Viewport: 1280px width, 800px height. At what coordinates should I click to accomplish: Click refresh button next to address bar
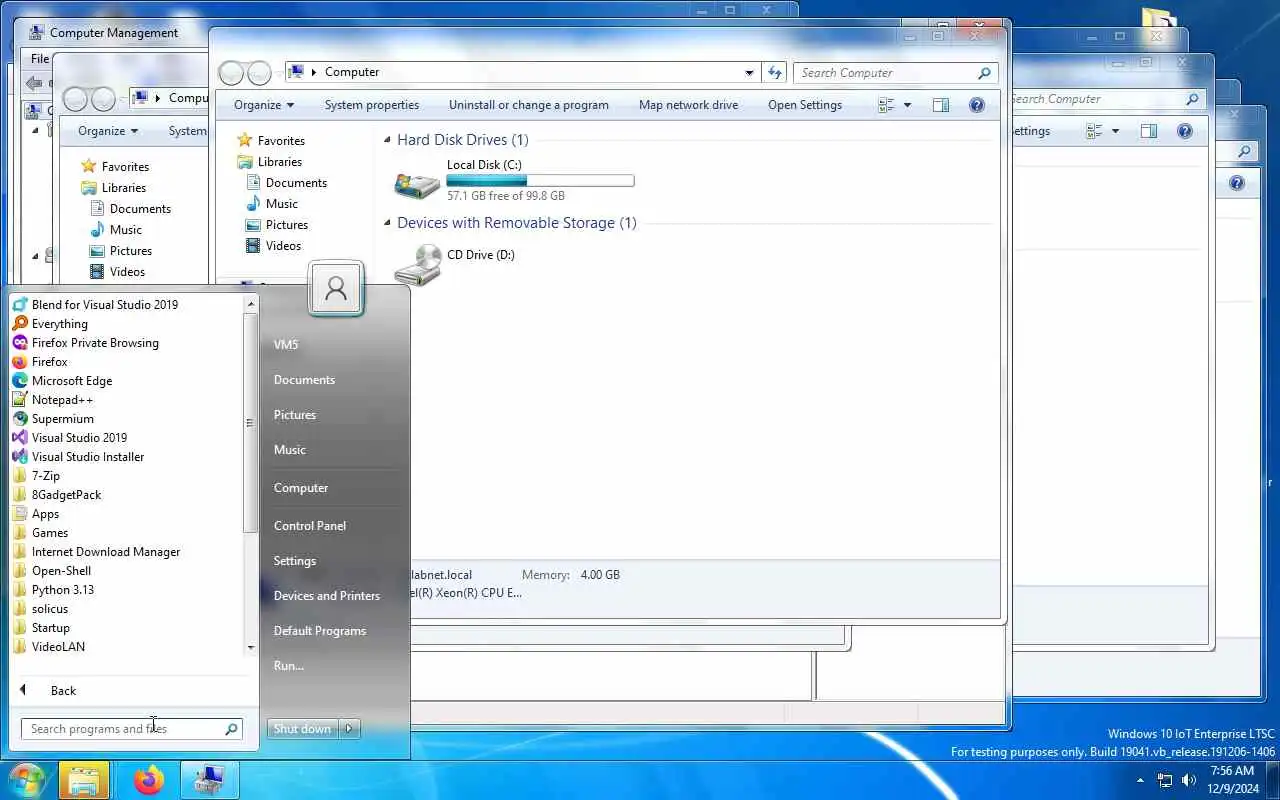[774, 72]
